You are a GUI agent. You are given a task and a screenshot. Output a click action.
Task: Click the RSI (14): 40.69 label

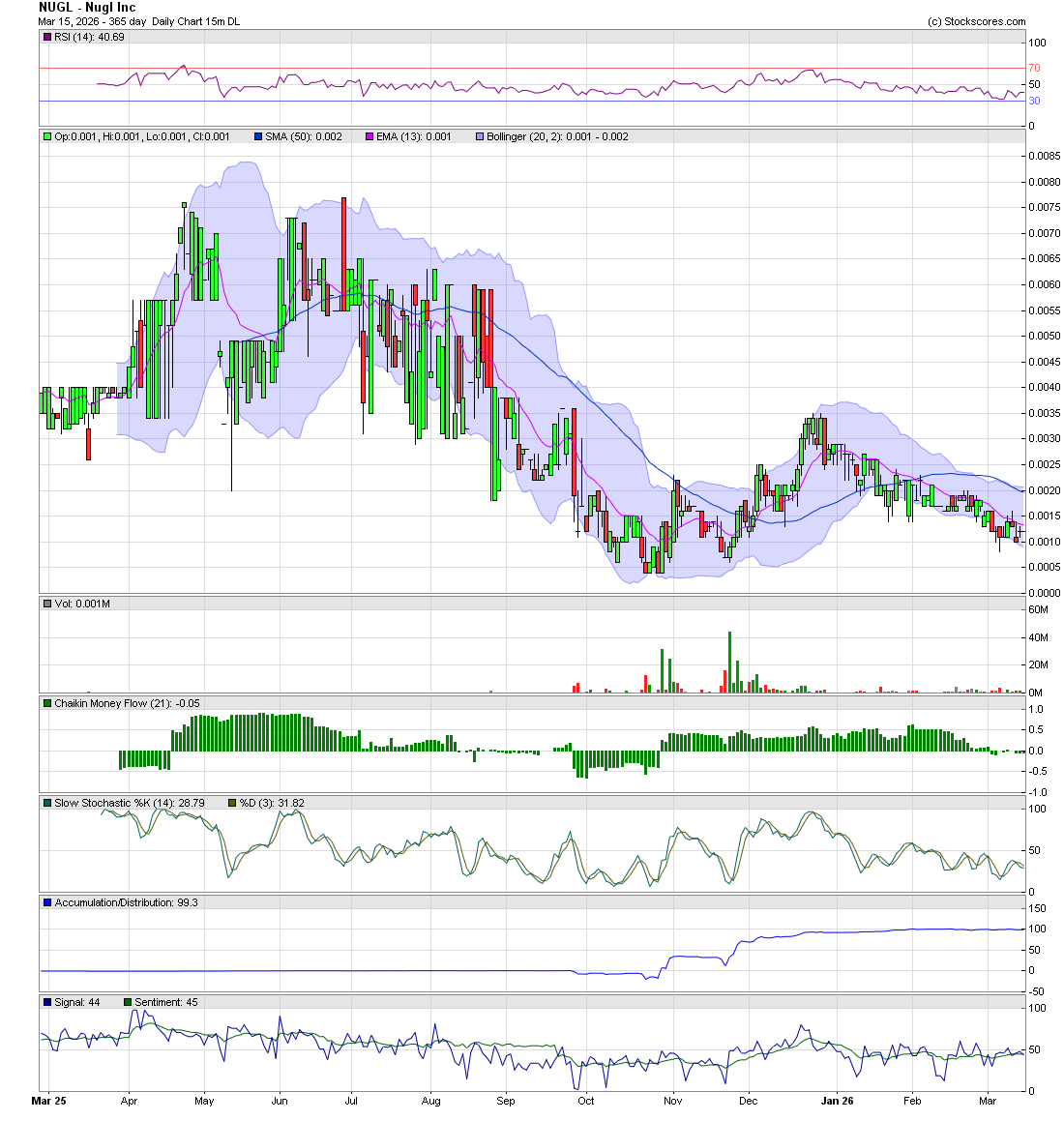coord(89,37)
